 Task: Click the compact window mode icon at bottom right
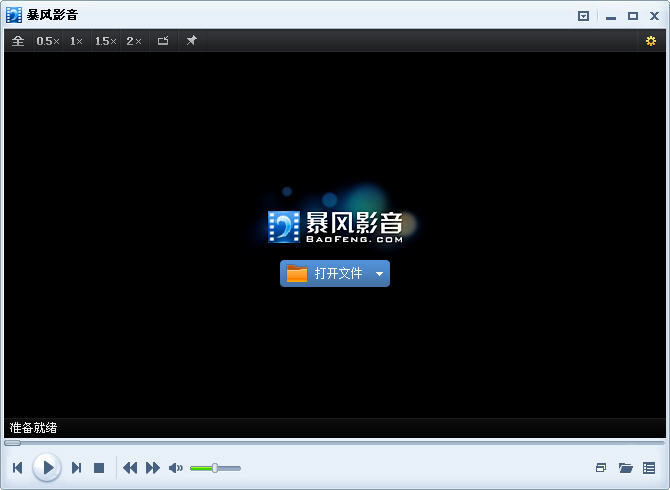pos(601,468)
